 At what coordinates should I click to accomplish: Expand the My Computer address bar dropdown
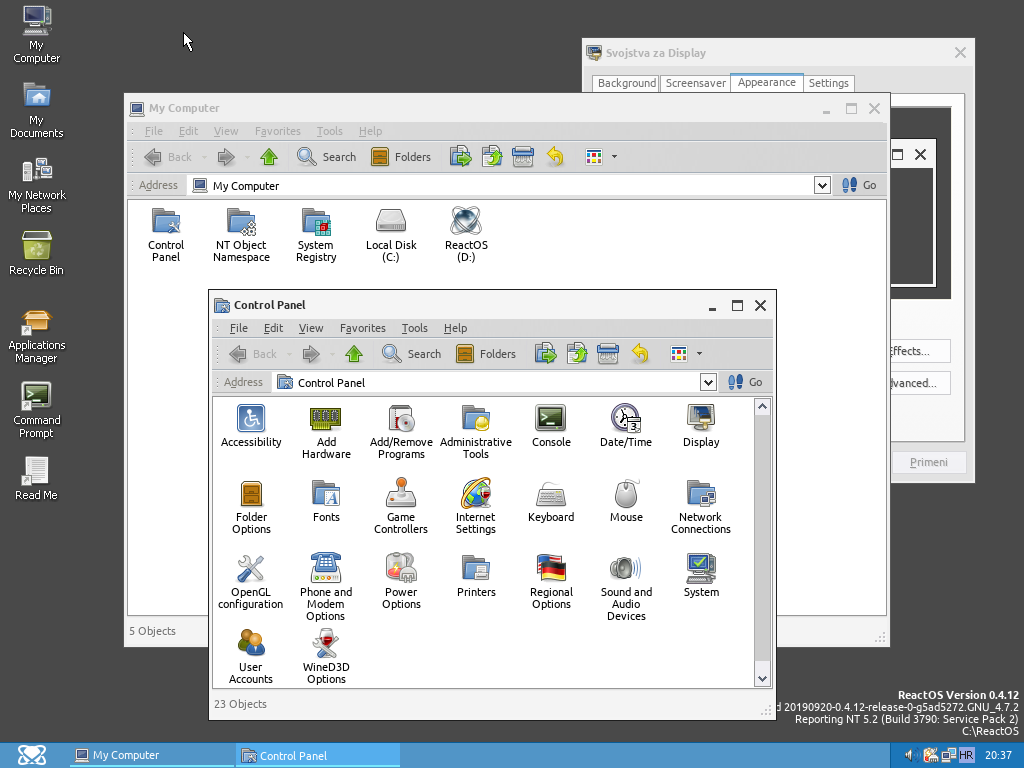tap(822, 185)
